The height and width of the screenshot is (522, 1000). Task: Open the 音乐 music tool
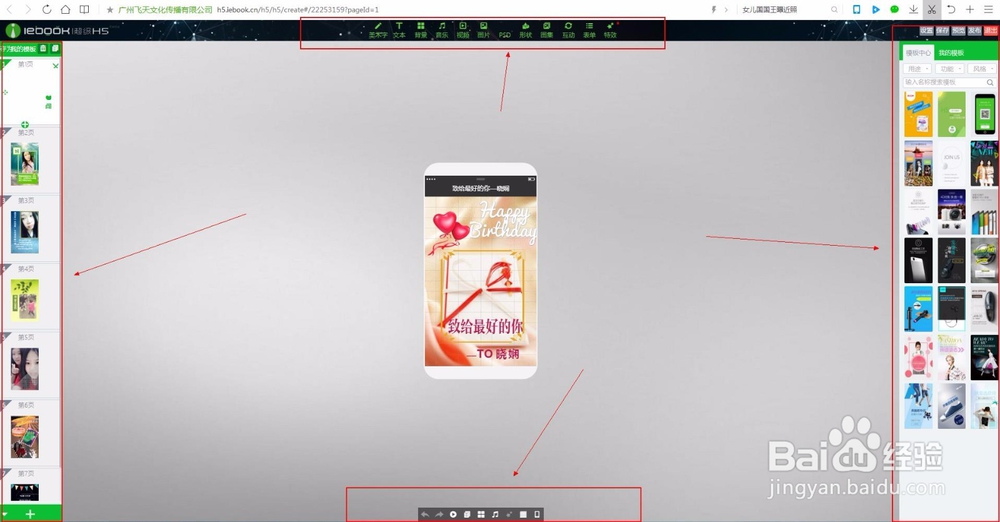click(x=442, y=30)
